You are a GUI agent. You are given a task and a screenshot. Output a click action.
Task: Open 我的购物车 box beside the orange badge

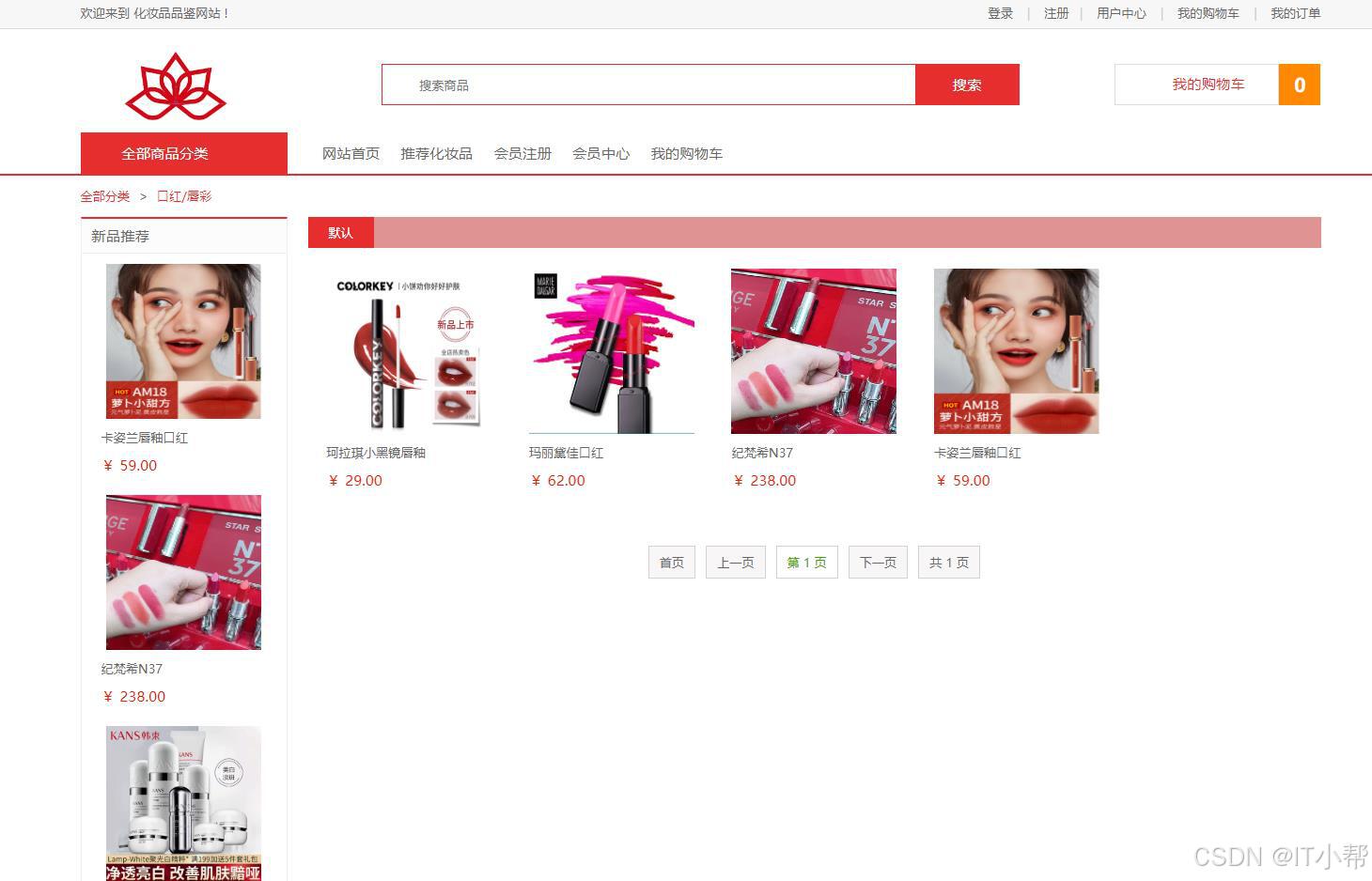(x=1197, y=85)
